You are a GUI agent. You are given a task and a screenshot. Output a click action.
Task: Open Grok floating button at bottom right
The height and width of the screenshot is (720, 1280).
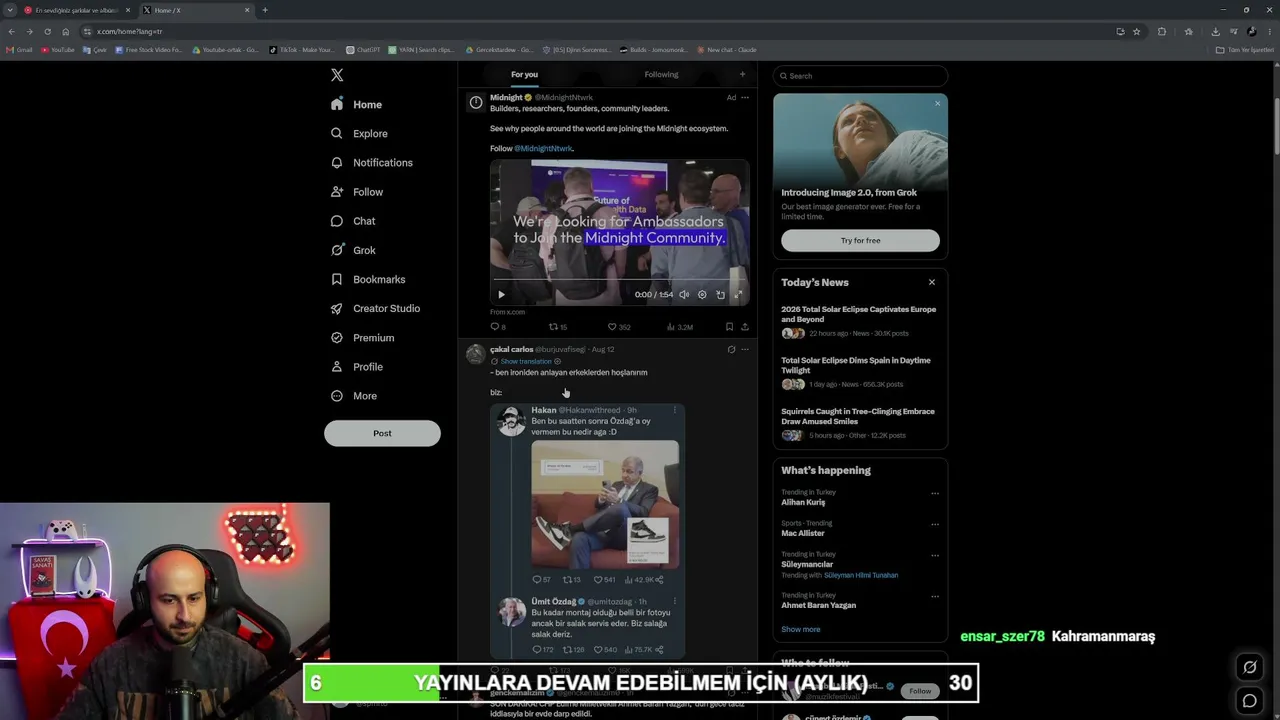[1249, 667]
